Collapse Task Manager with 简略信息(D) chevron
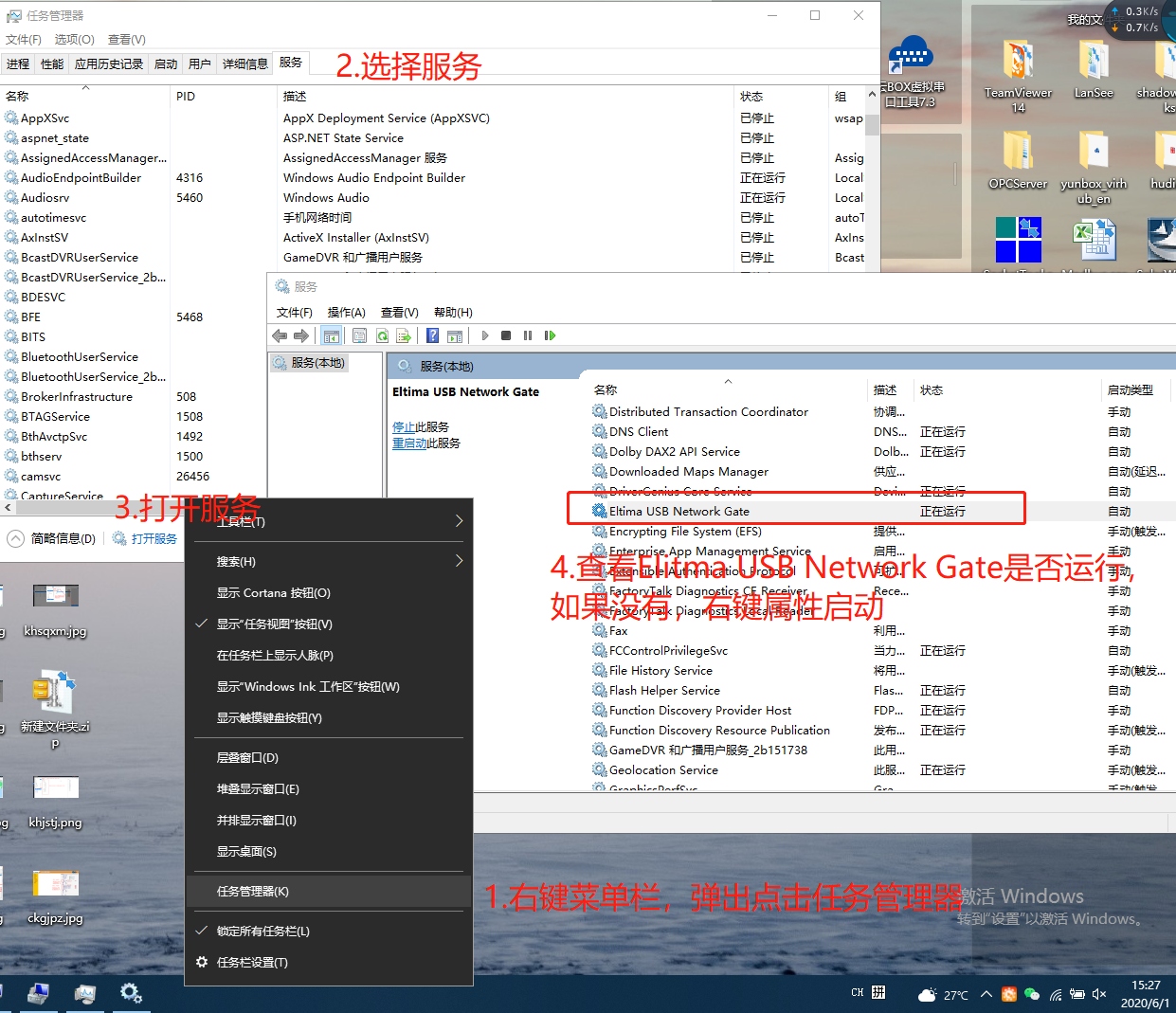This screenshot has height=1013, width=1176. [16, 538]
